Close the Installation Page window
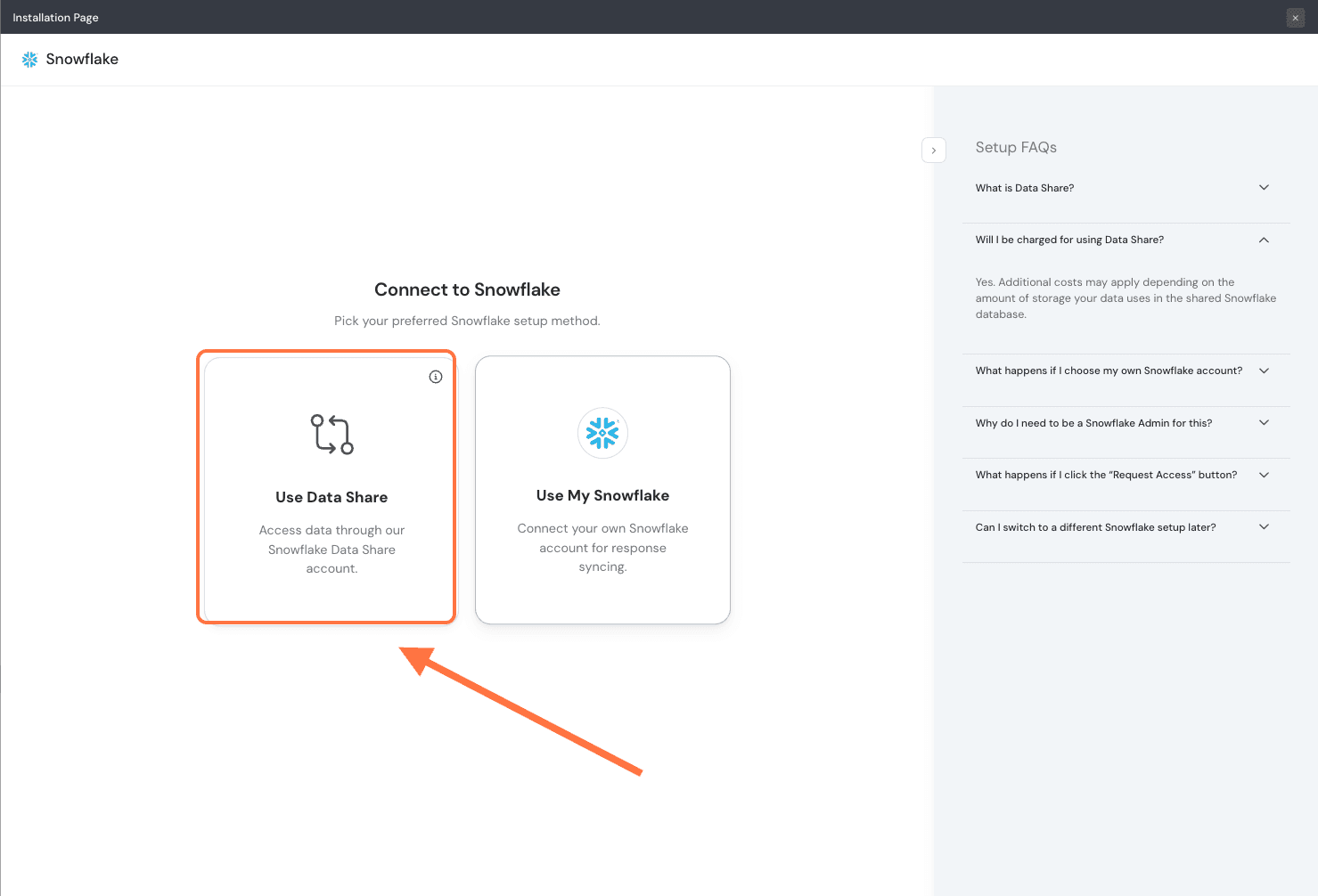1318x896 pixels. click(x=1295, y=18)
